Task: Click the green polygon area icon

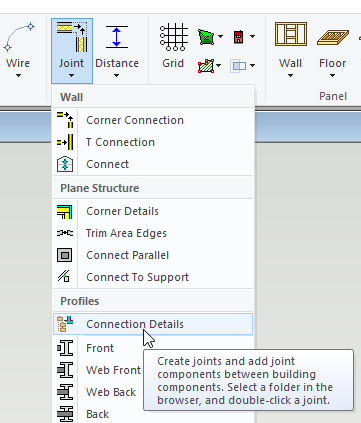Action: coord(206,37)
